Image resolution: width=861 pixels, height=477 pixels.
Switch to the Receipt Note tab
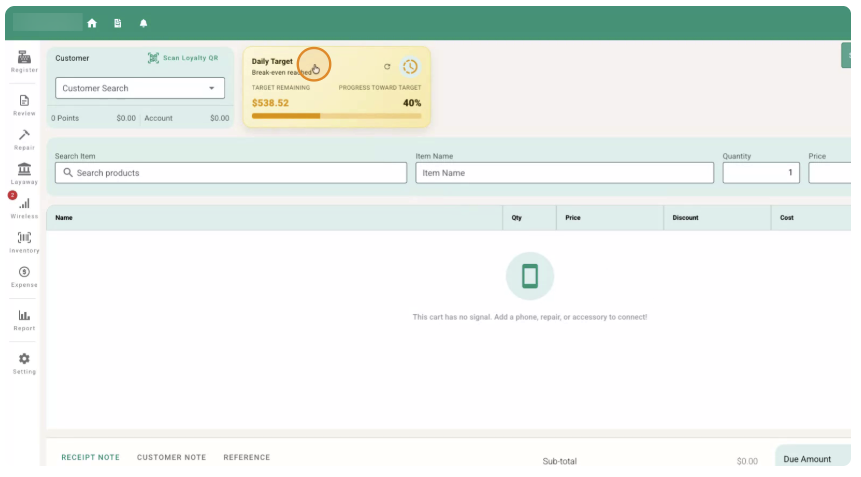pos(91,457)
